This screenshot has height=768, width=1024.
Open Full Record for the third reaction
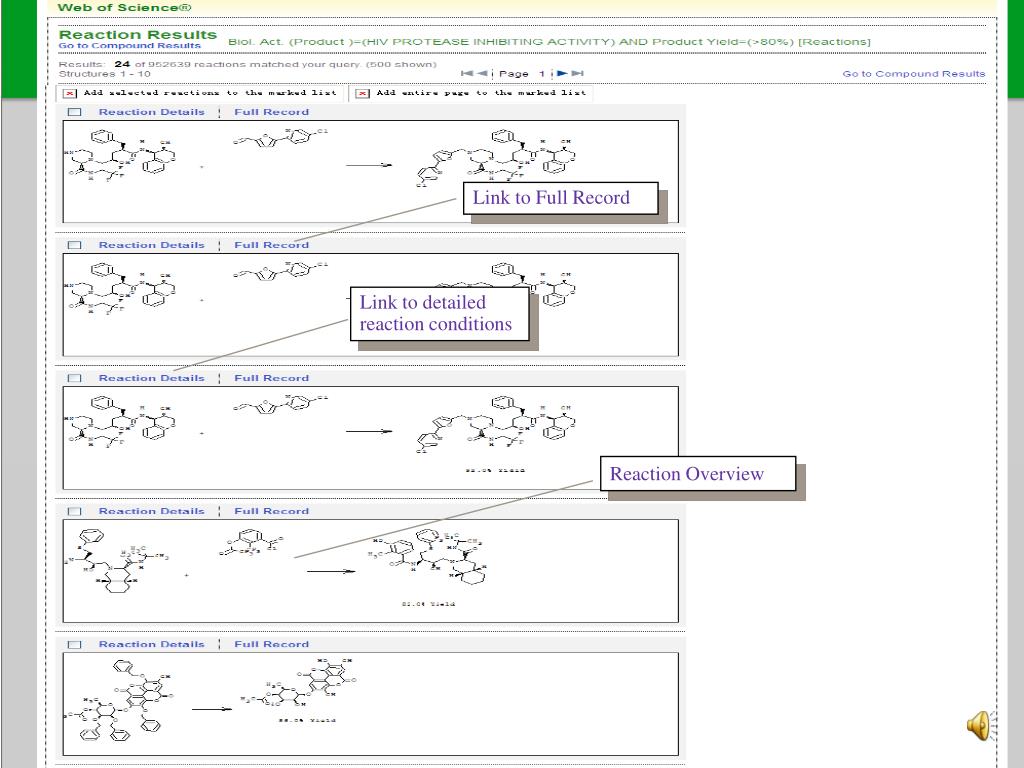pos(272,378)
